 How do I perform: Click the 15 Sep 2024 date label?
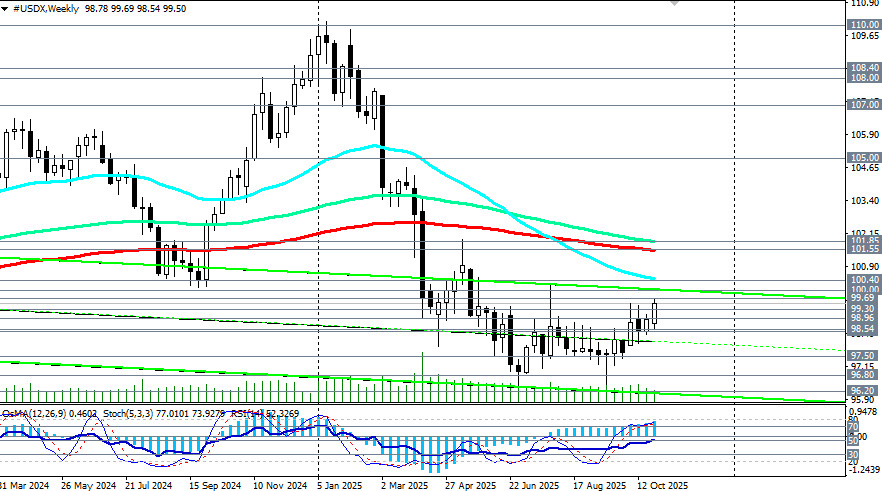(x=215, y=485)
